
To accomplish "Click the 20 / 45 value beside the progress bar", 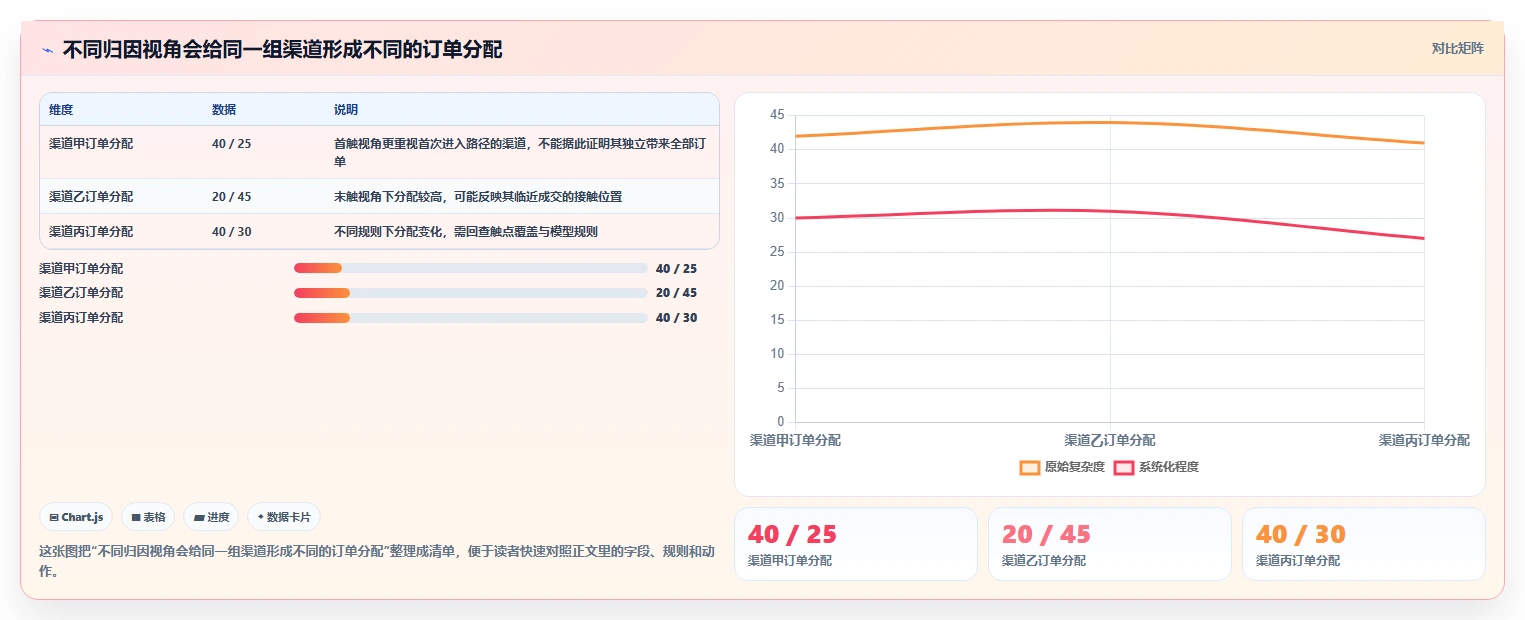I will pyautogui.click(x=677, y=293).
